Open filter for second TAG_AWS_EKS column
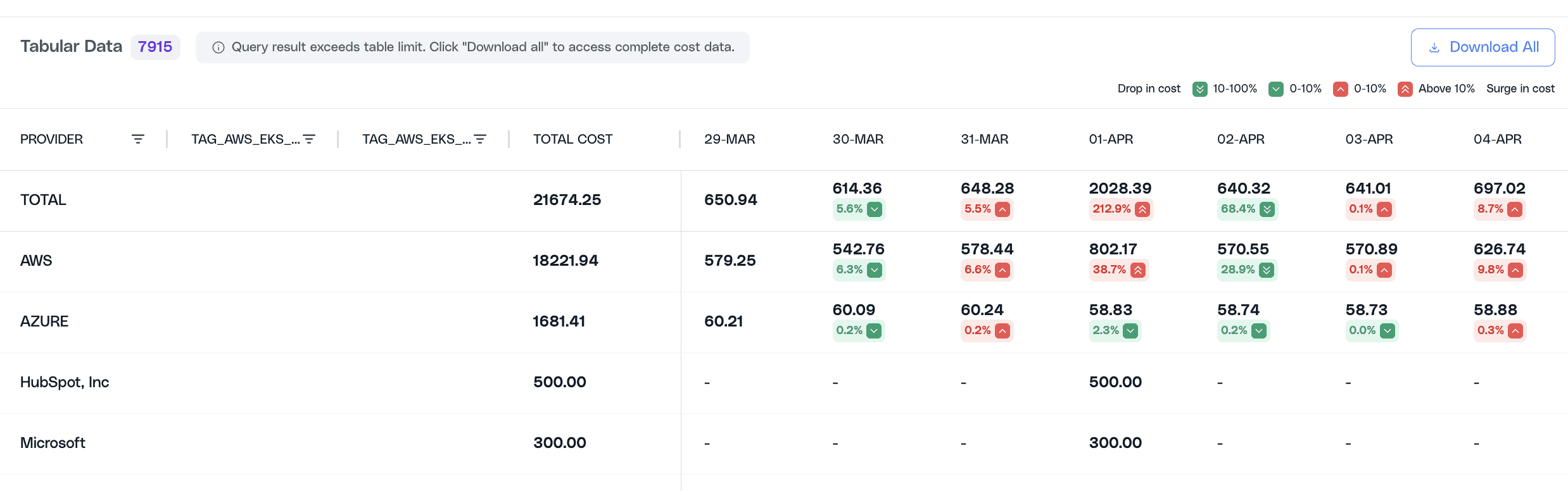Image resolution: width=1568 pixels, height=491 pixels. (x=480, y=139)
